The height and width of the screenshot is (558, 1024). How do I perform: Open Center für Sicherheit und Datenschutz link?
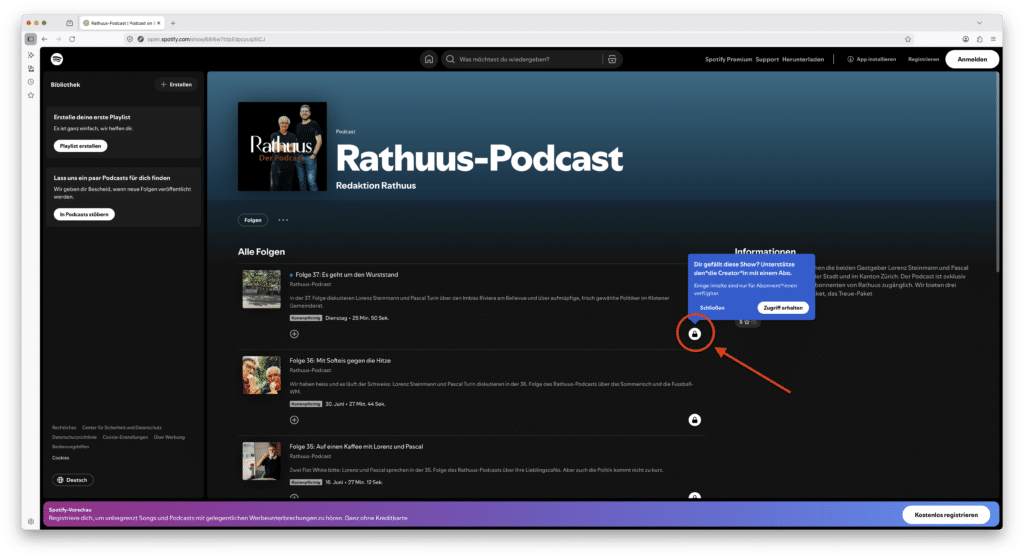(121, 427)
